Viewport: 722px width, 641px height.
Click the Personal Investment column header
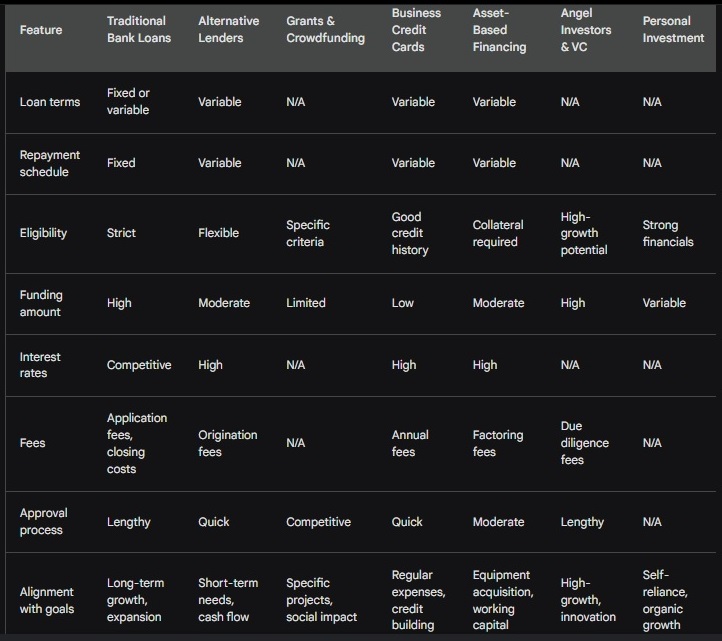[x=673, y=29]
